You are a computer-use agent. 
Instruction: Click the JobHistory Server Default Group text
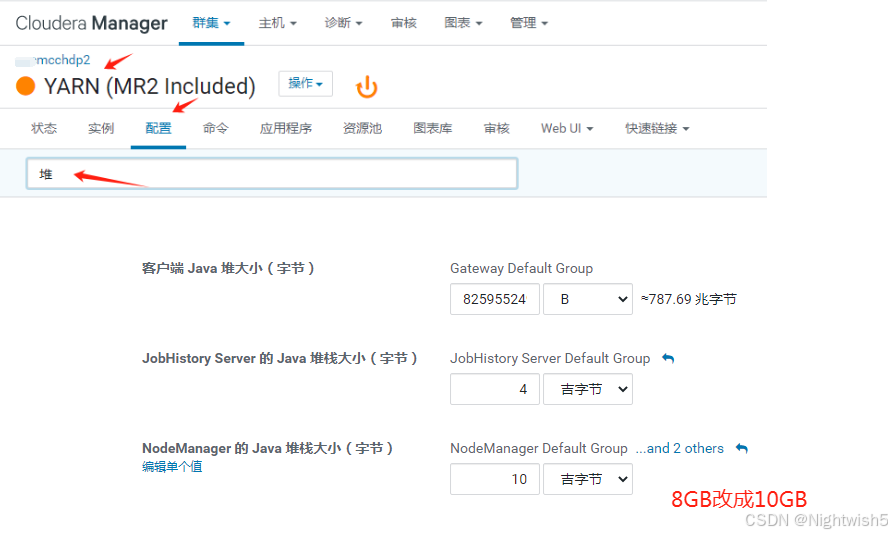[550, 358]
